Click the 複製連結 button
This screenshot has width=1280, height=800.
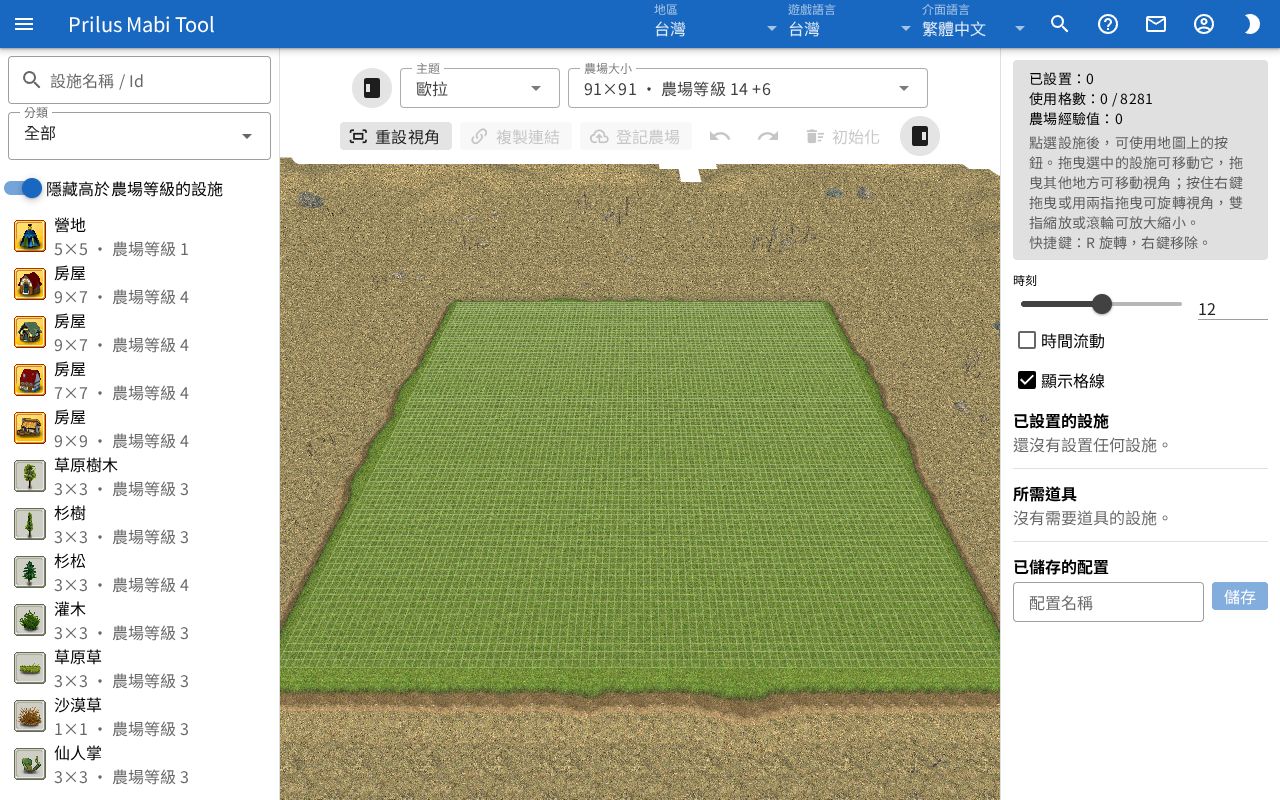coord(516,136)
